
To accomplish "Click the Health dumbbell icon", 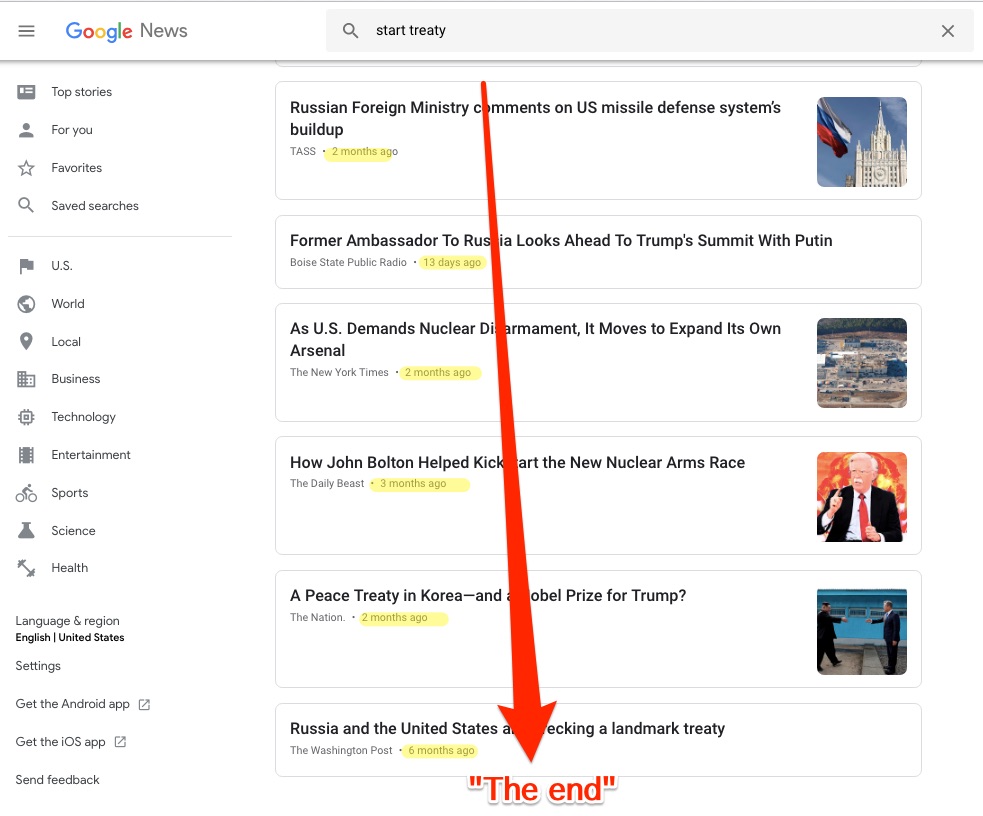I will pos(26,568).
